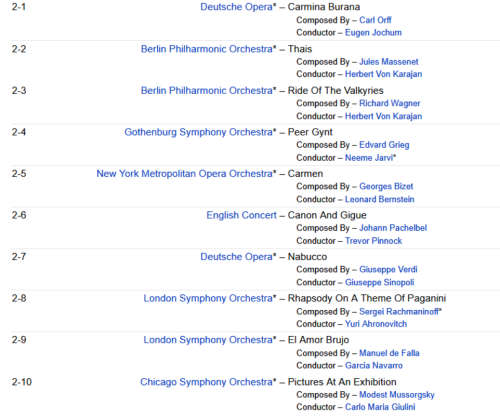The width and height of the screenshot is (500, 418).
Task: Open Sergei Rachmaninoff composer link
Action: [x=399, y=312]
